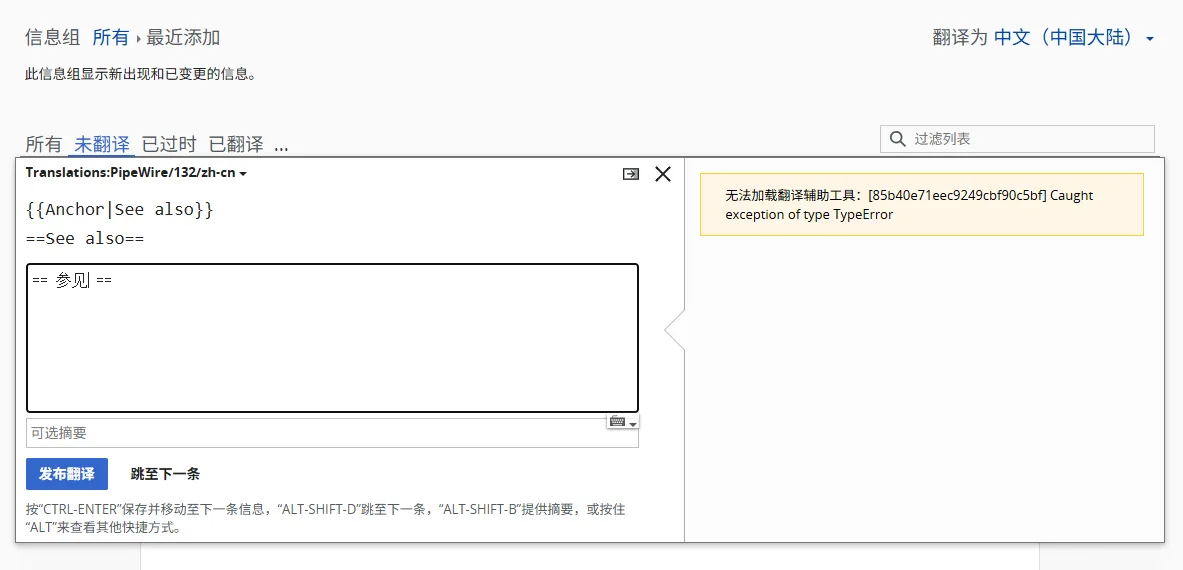Open the 所有 message group selector
Viewport: 1183px width, 570px height.
111,37
